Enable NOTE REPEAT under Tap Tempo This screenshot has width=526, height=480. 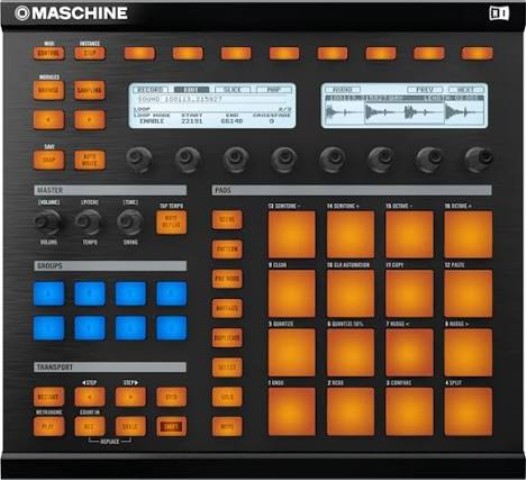[171, 222]
